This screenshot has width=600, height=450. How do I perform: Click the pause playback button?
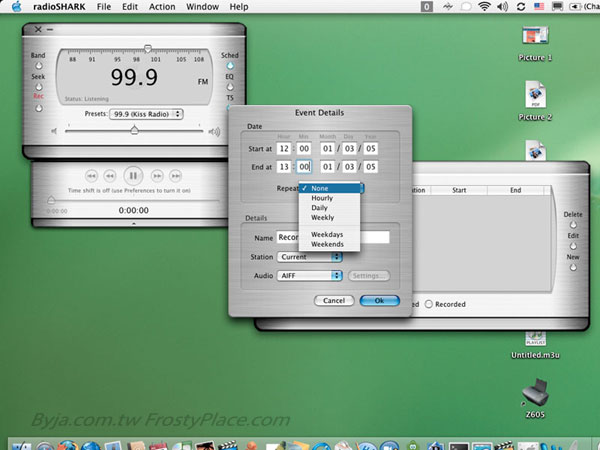pos(133,176)
